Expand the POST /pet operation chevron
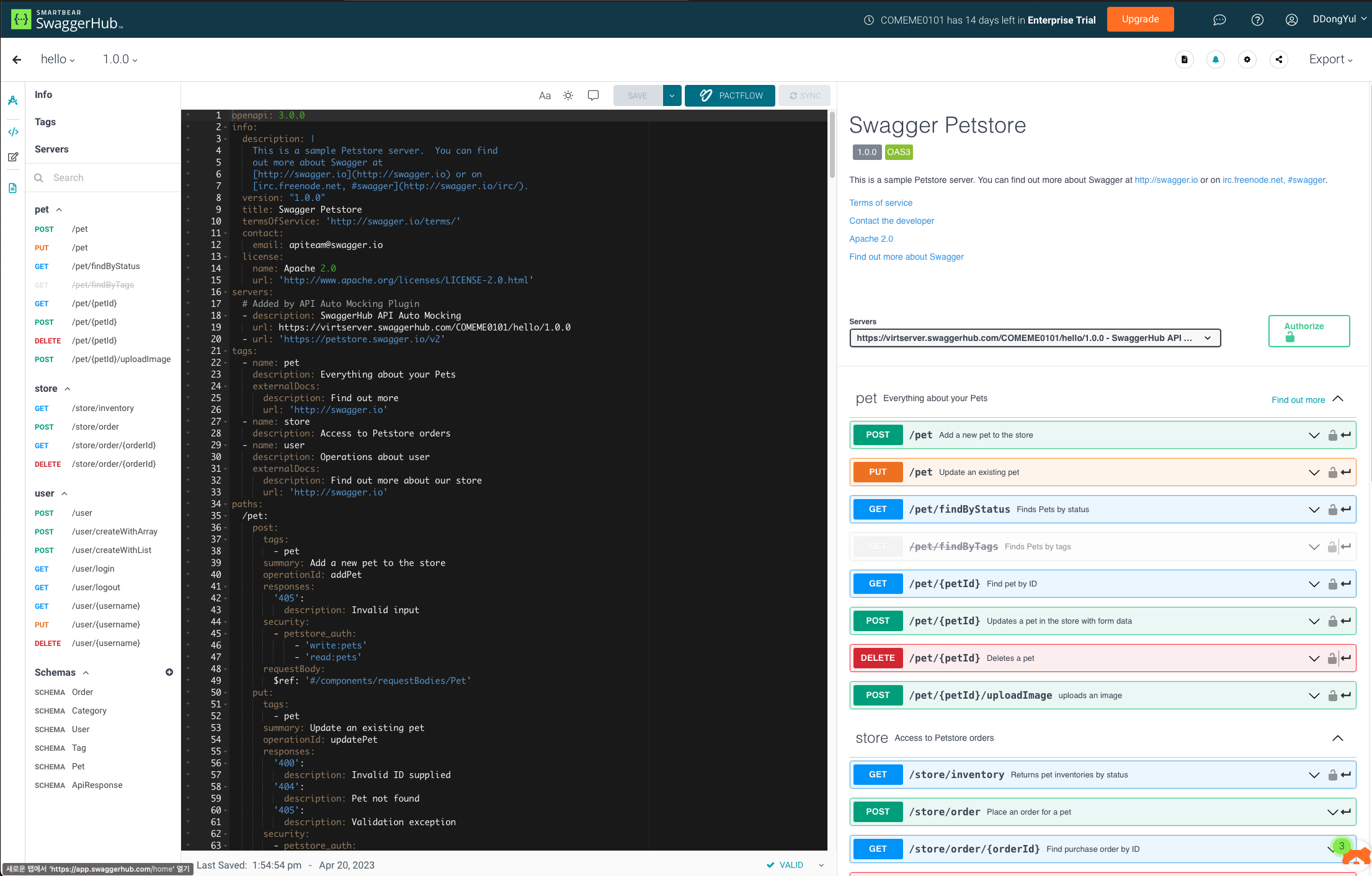The width and height of the screenshot is (1372, 876). coord(1314,435)
